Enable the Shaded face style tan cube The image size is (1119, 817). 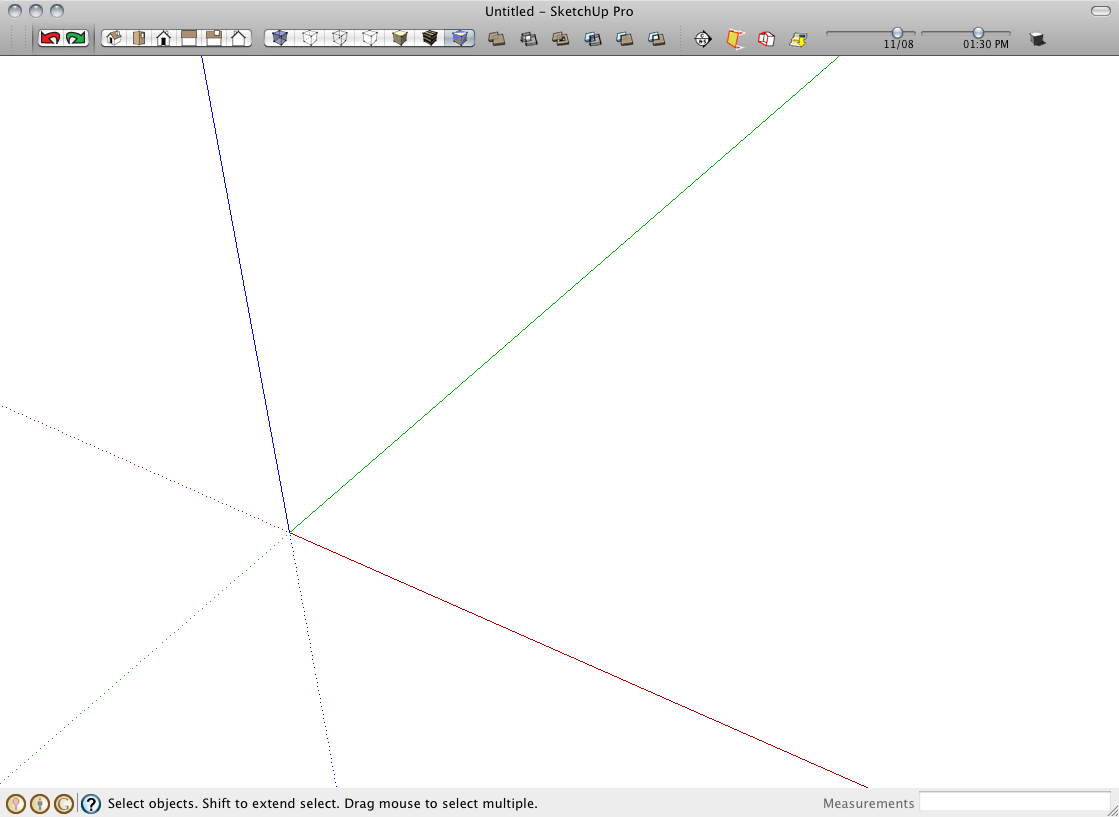click(x=400, y=38)
